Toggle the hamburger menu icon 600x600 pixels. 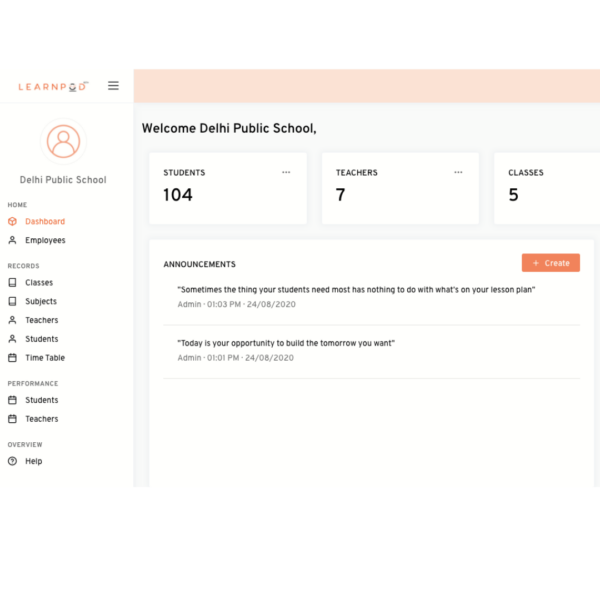[113, 86]
